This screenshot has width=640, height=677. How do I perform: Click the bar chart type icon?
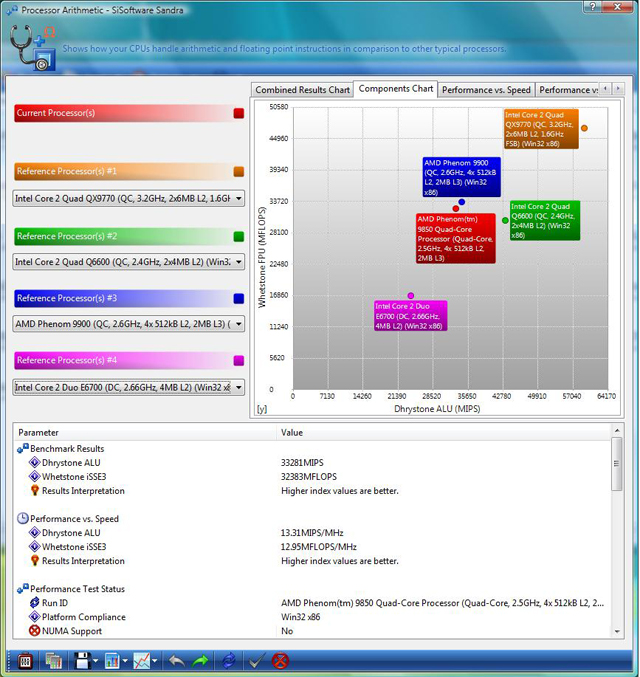tap(112, 661)
